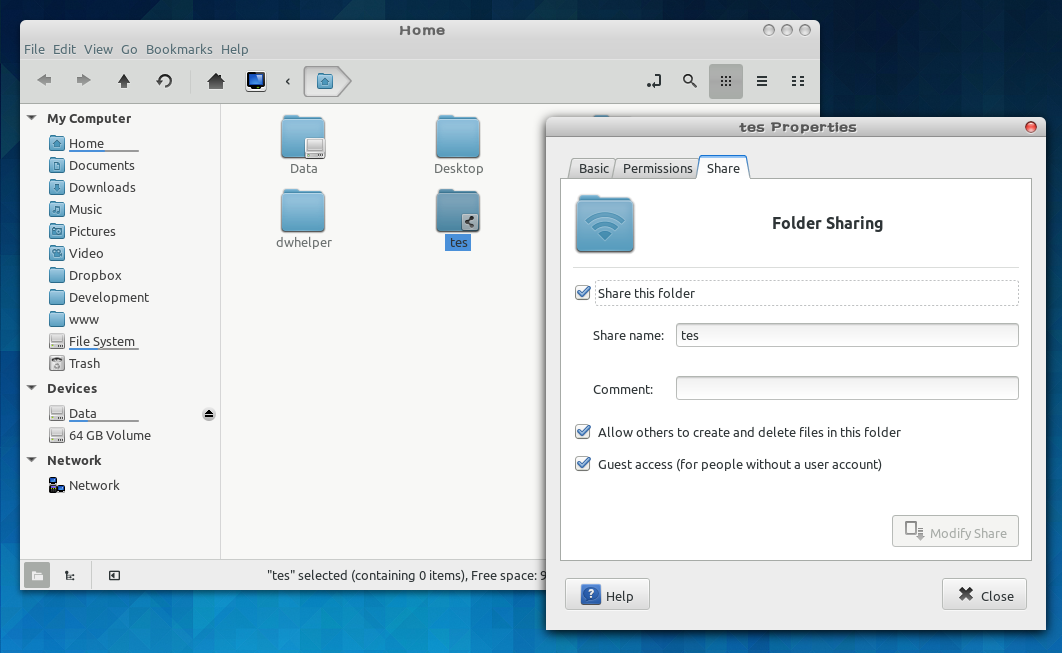Screen dimensions: 1062x653
Task: Show tree view in sidebar
Action: point(69,575)
